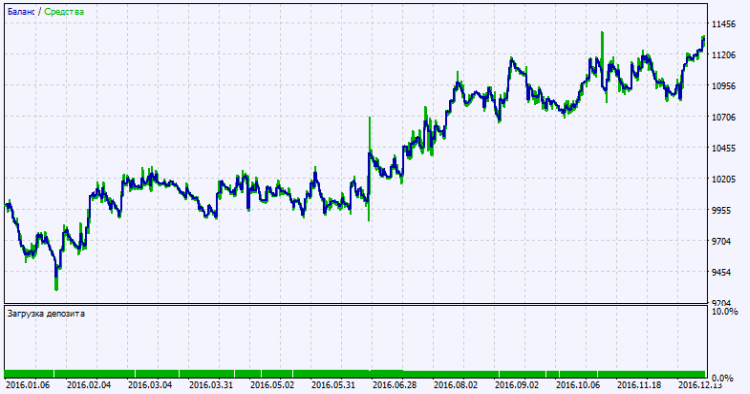Click the 2016.02.04 date label
Image resolution: width=750 pixels, height=394 pixels.
(89, 385)
